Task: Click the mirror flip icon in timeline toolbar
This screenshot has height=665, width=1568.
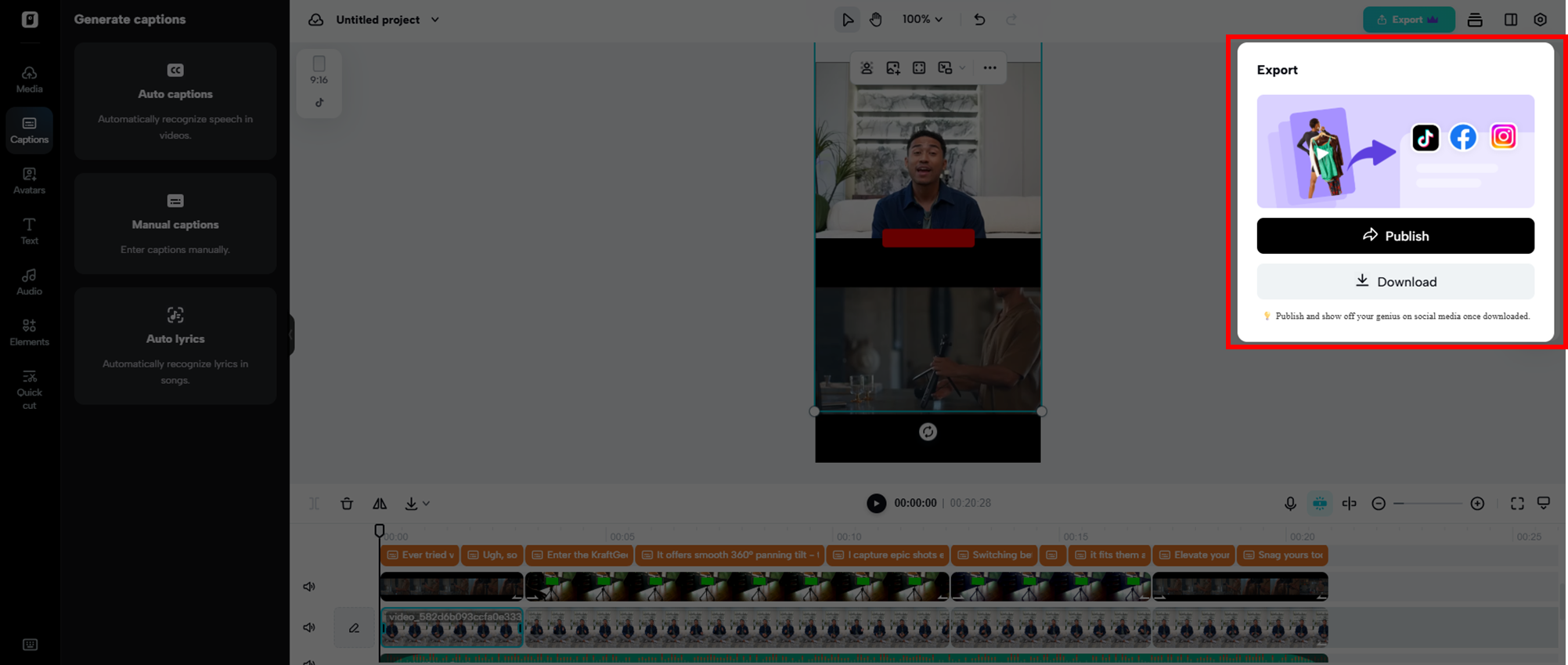Action: tap(380, 504)
